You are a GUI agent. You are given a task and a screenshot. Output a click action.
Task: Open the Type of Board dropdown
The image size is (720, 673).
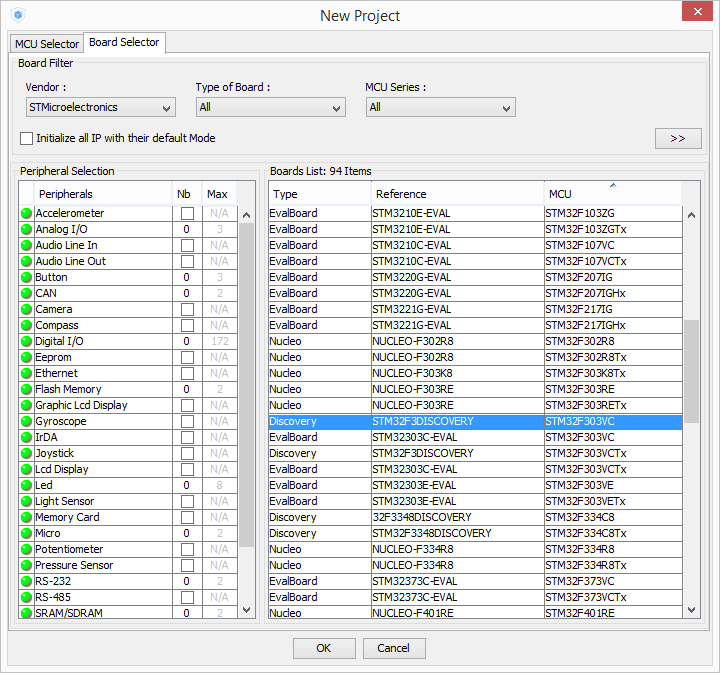(270, 107)
